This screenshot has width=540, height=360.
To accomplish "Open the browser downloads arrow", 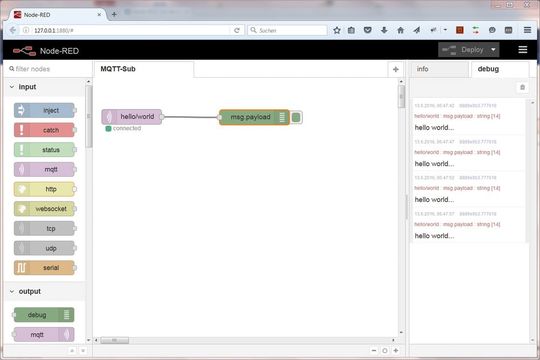I will coord(384,30).
